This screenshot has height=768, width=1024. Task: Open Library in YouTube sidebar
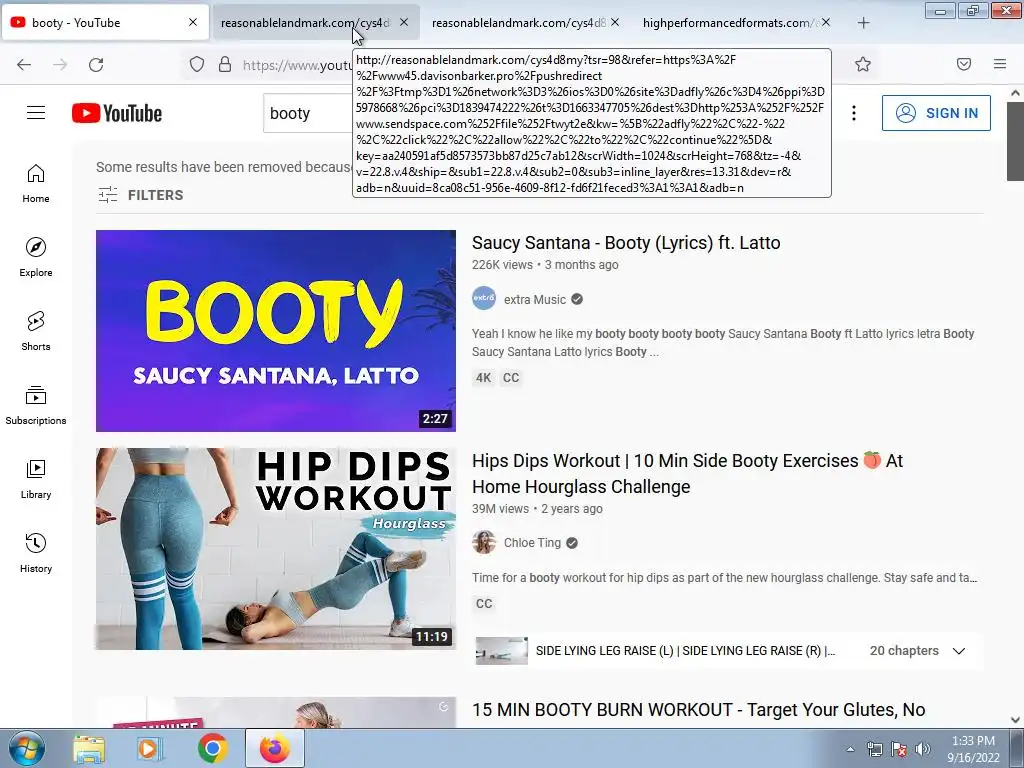36,479
